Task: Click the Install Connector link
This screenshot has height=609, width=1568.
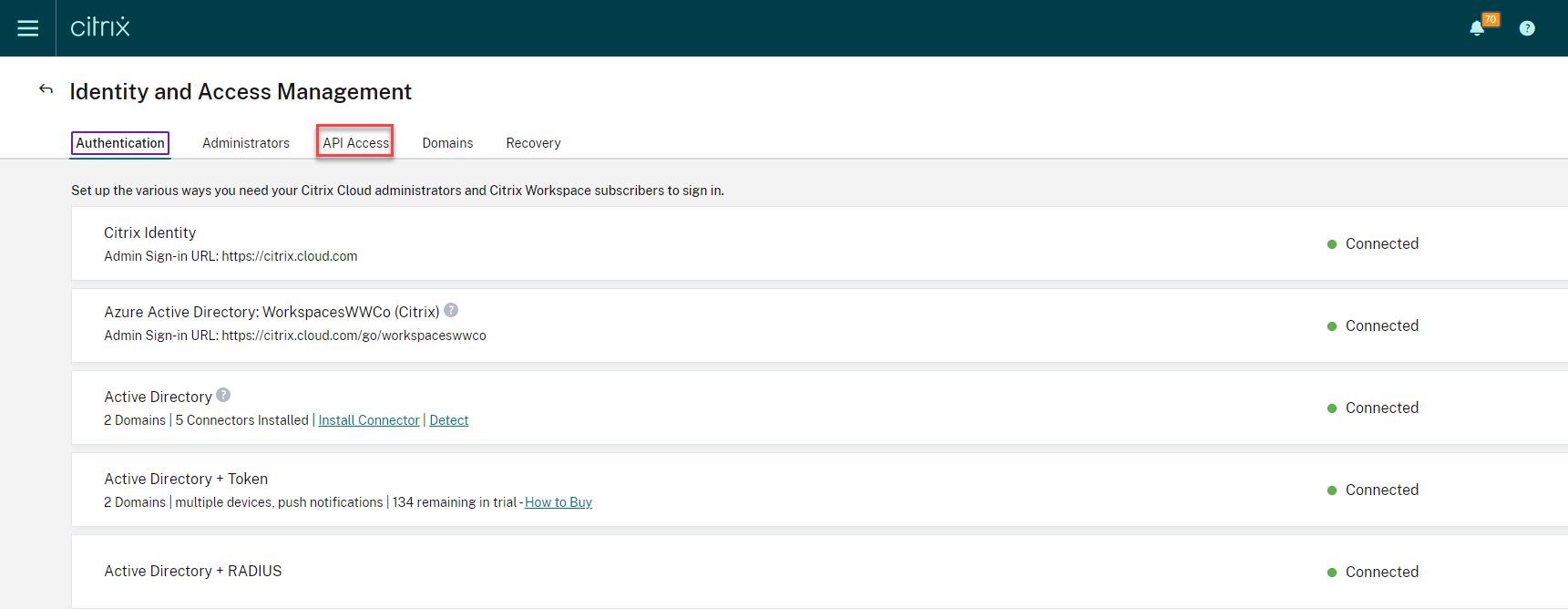Action: 369,420
